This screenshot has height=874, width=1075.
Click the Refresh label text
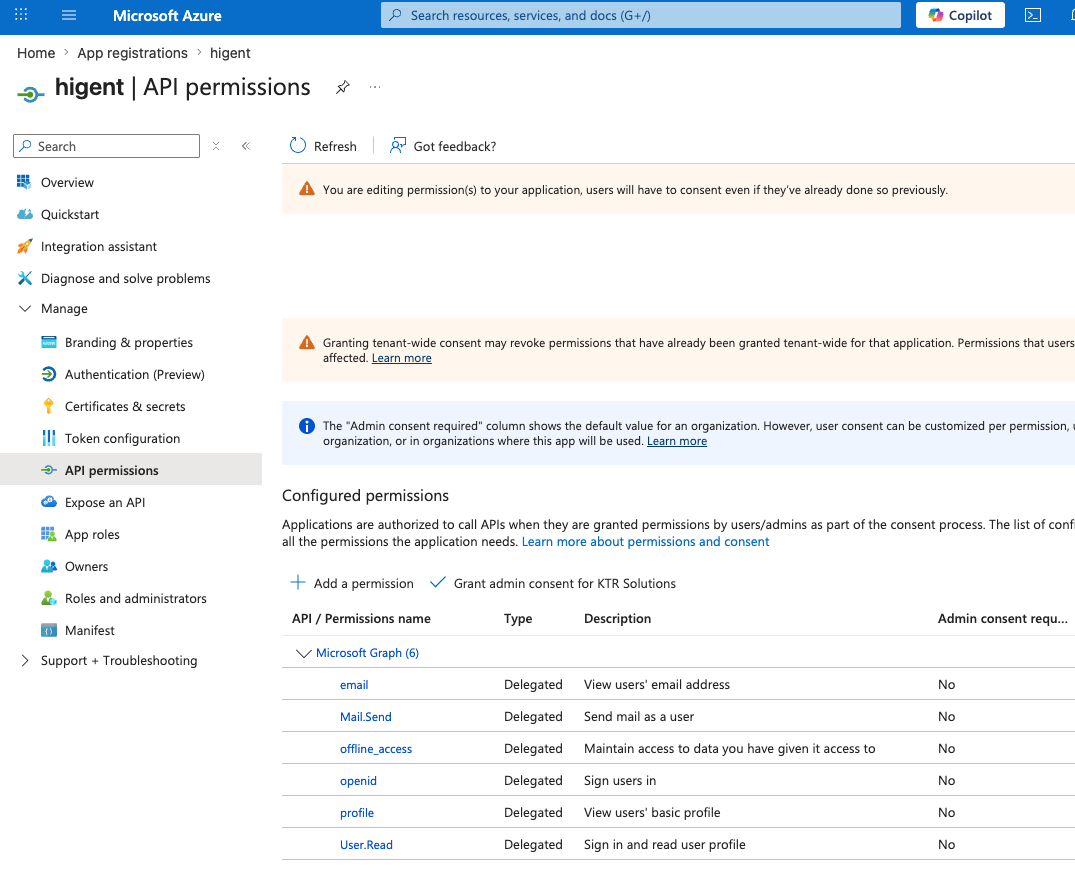tap(335, 146)
